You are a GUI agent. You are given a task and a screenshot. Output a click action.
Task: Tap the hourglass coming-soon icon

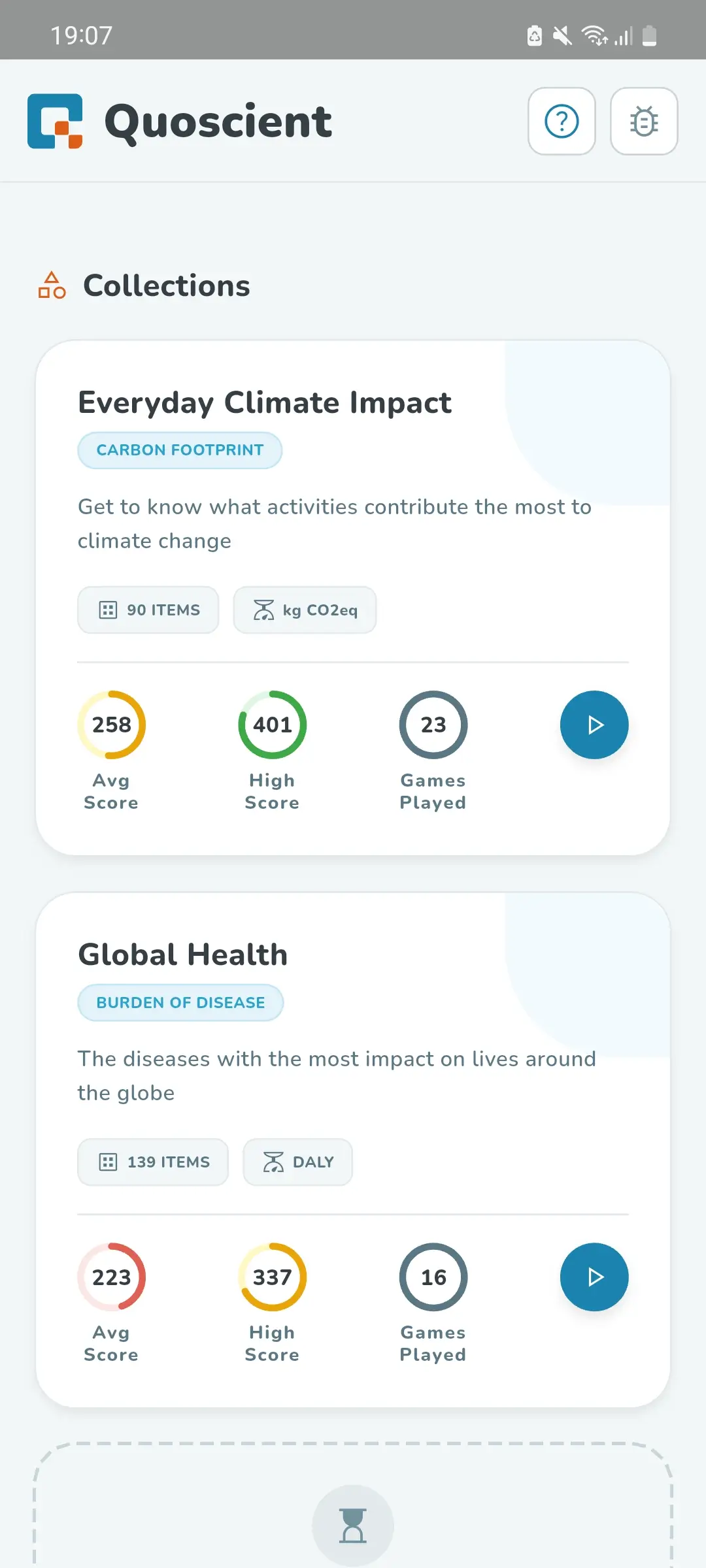click(353, 1526)
